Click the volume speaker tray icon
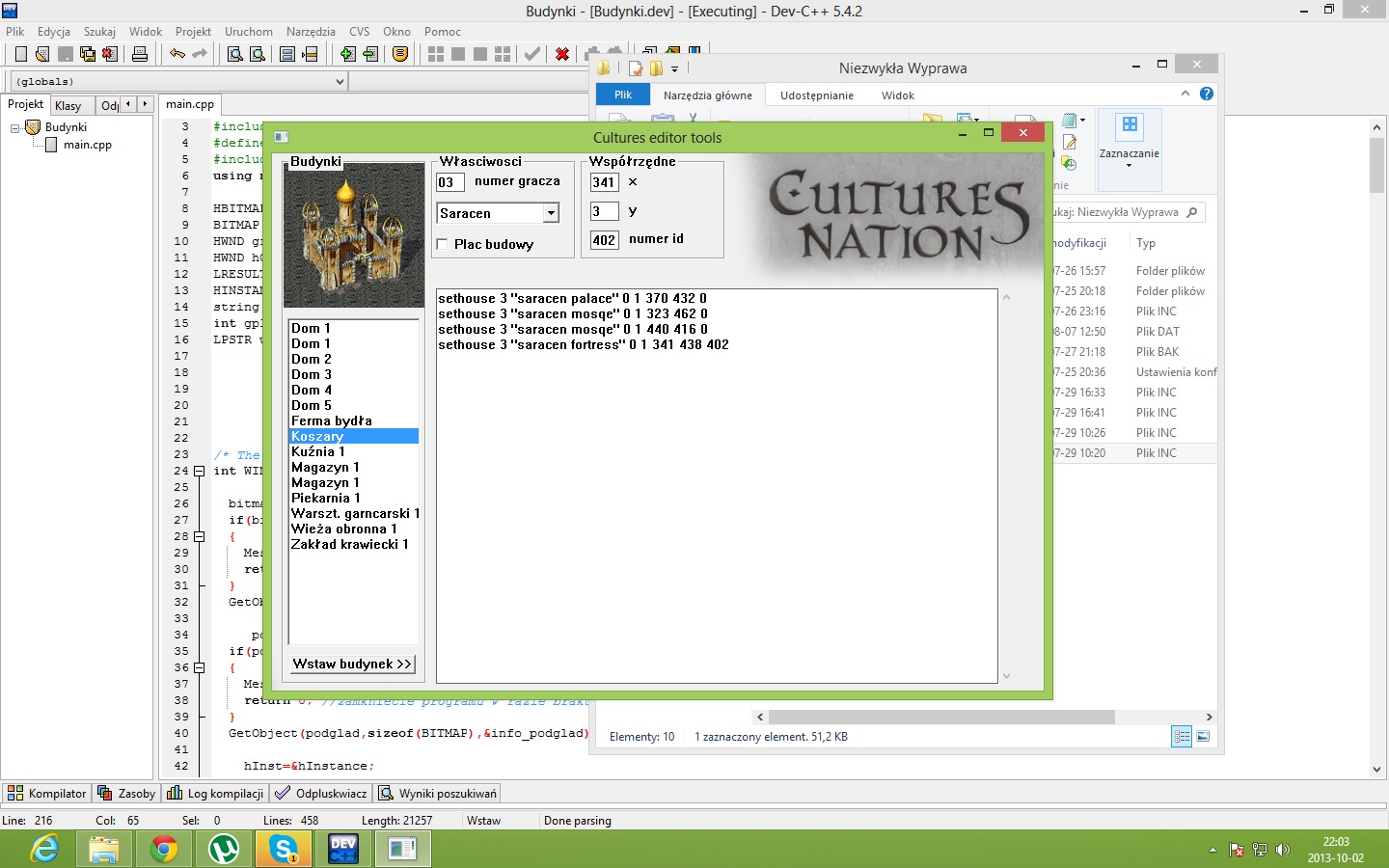Image resolution: width=1389 pixels, height=868 pixels. [x=1282, y=850]
